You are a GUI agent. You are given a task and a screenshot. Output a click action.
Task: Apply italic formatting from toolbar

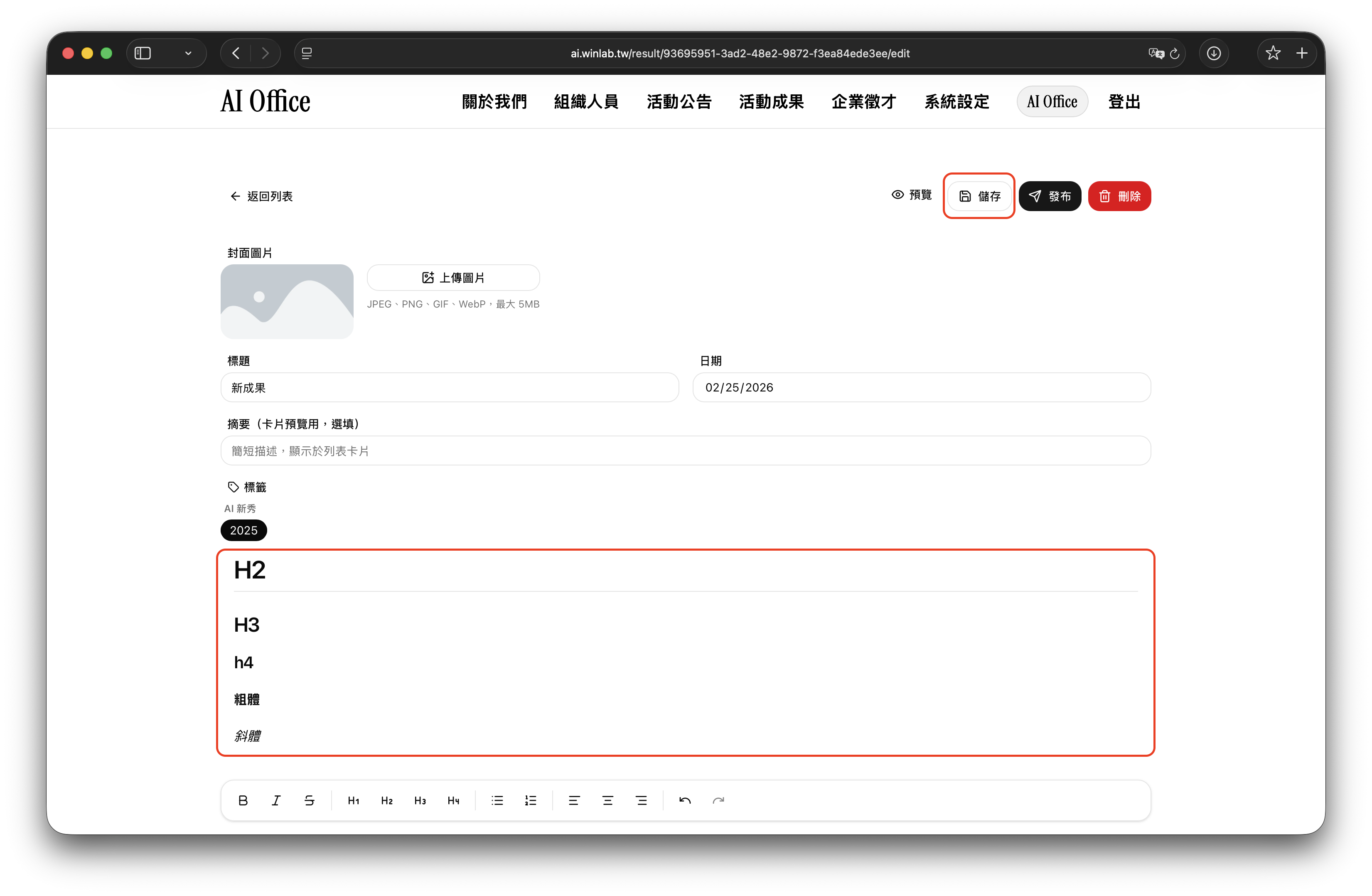point(276,800)
